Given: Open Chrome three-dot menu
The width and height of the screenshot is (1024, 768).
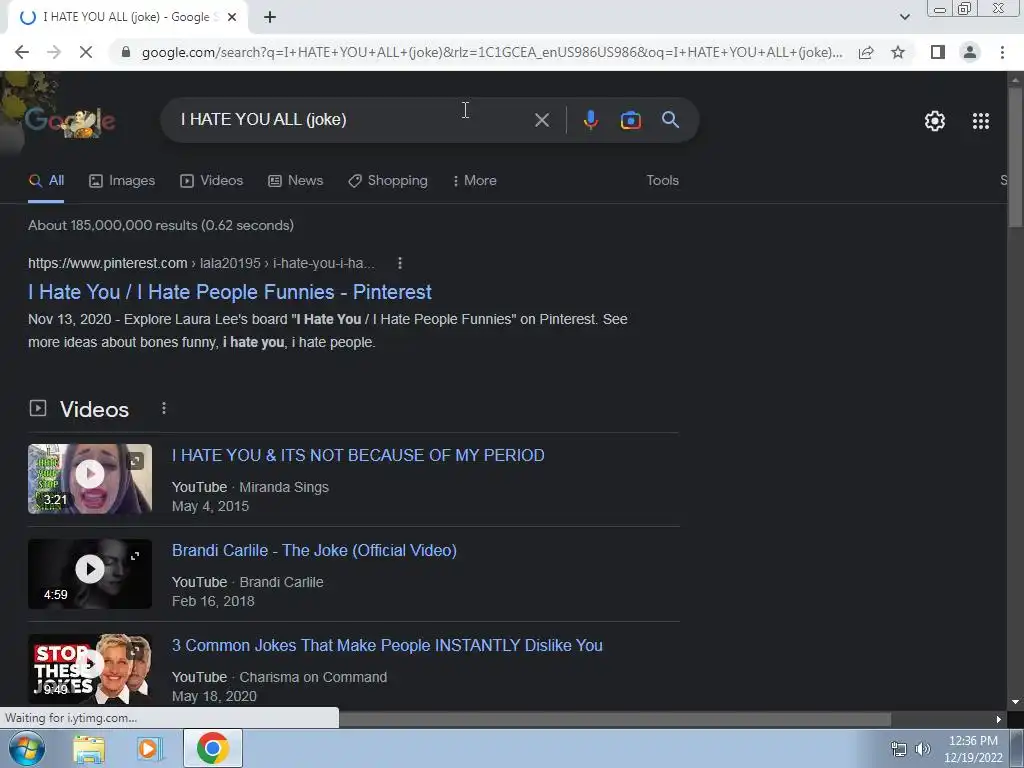Looking at the screenshot, I should [1002, 52].
